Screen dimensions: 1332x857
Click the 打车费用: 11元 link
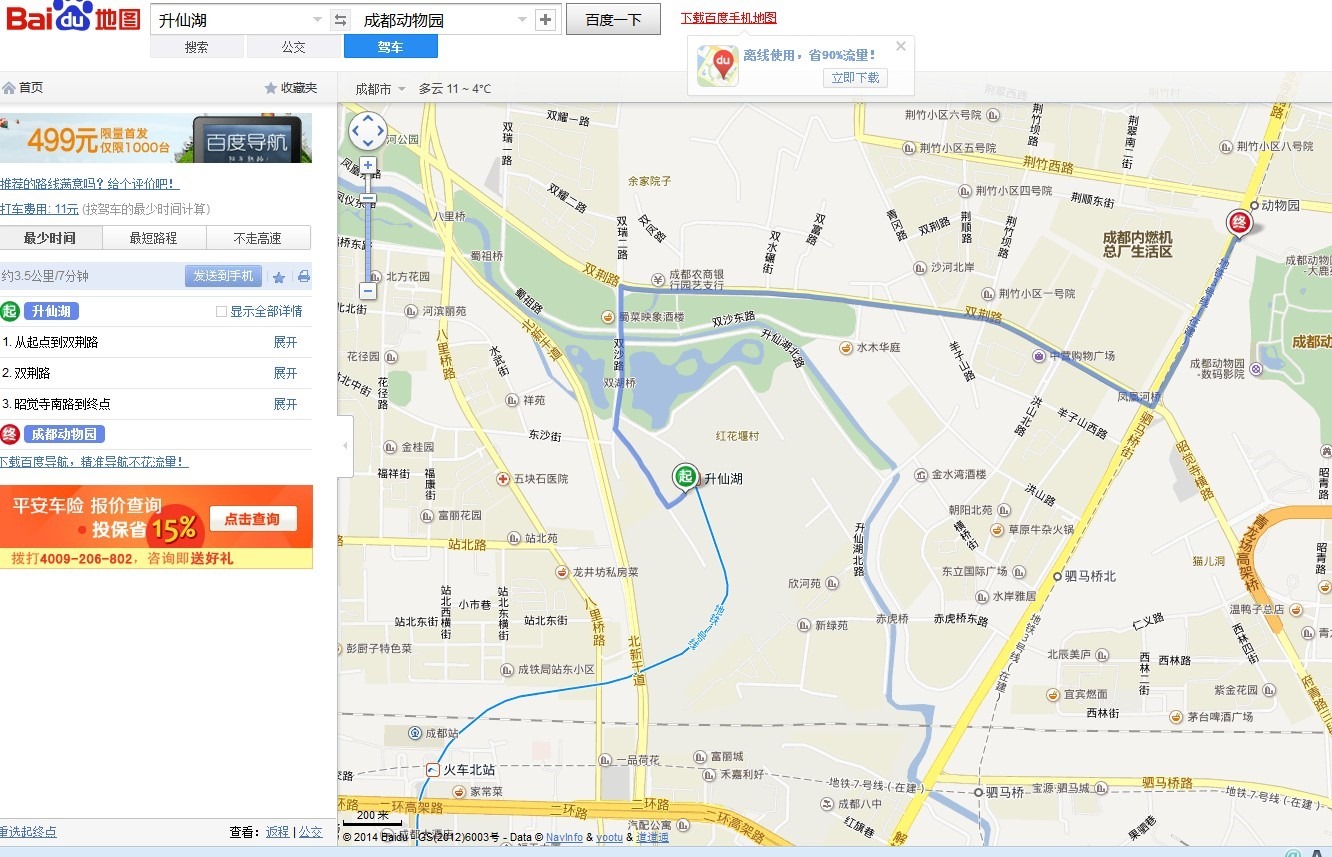point(39,209)
